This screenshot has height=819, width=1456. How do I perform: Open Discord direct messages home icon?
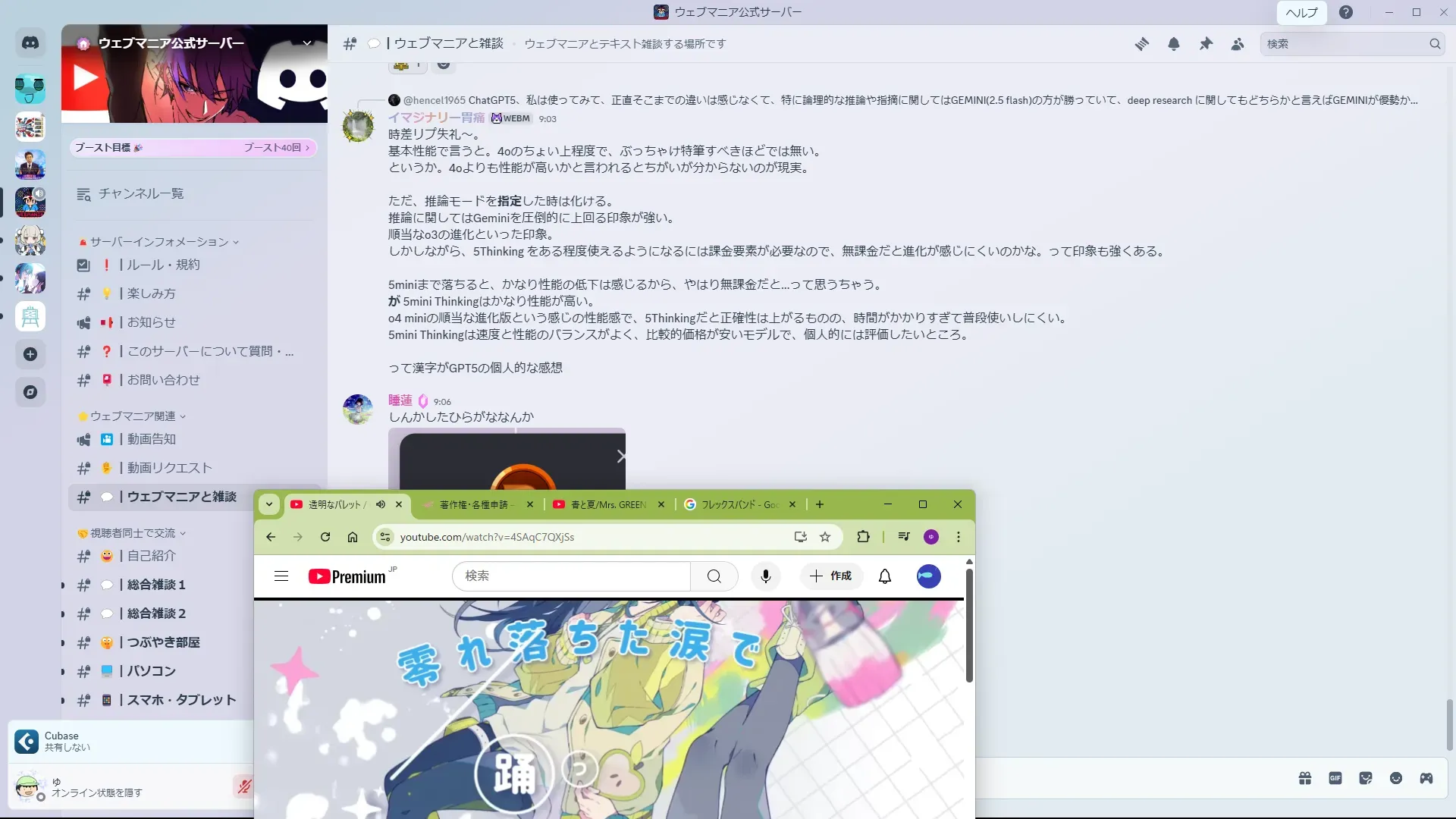pyautogui.click(x=30, y=43)
